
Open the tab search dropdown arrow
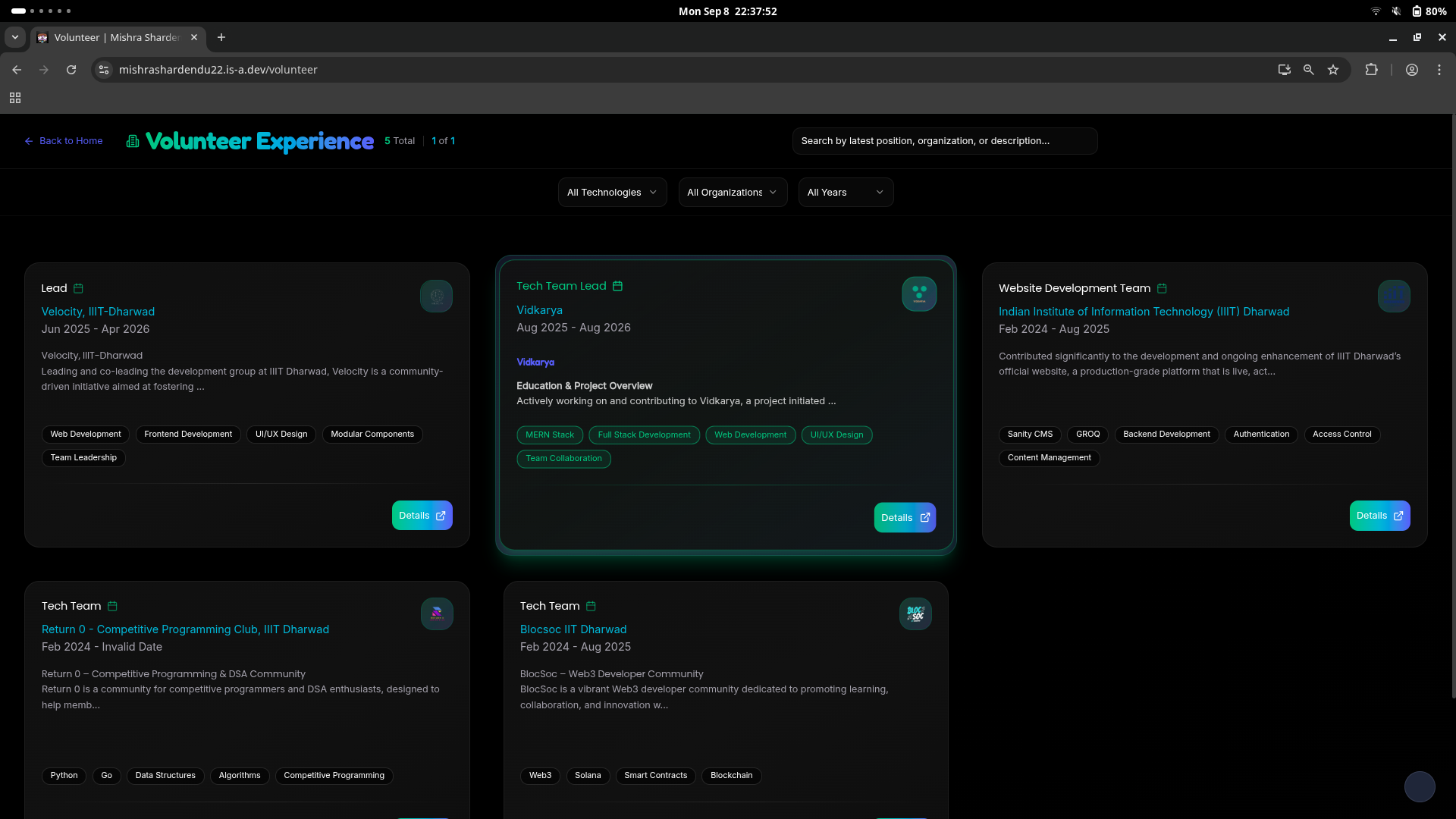[15, 37]
